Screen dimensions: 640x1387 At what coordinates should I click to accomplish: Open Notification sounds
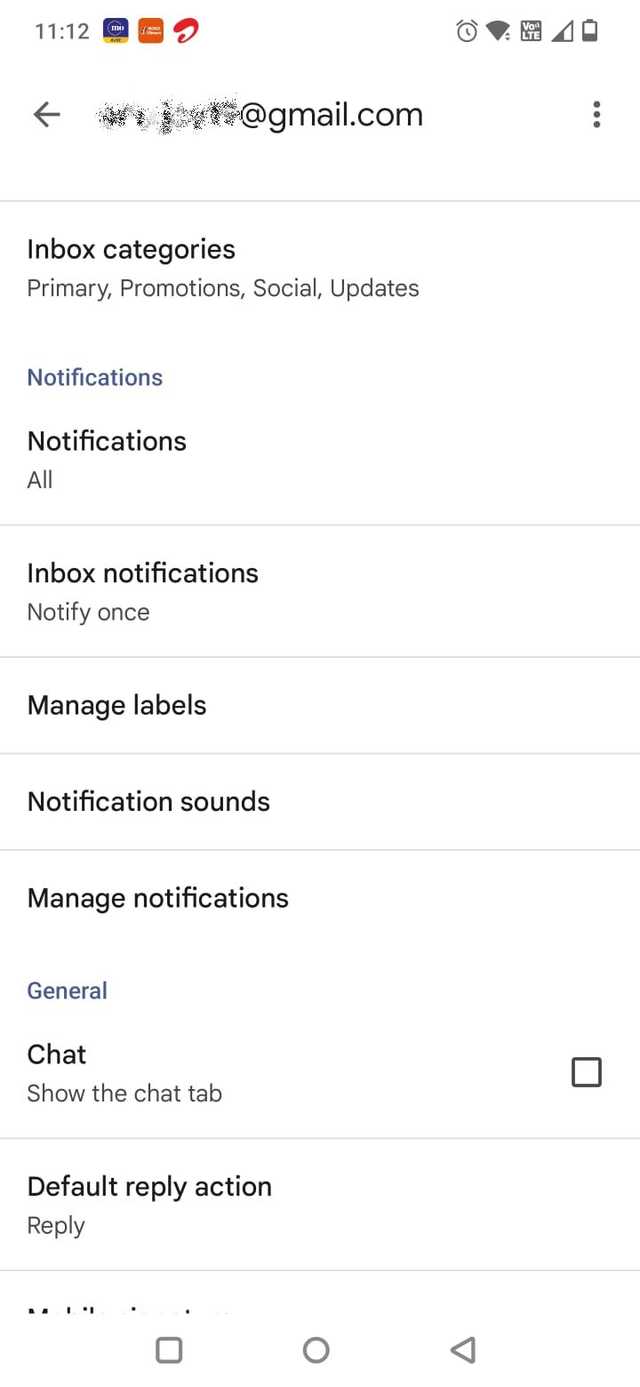pos(149,801)
